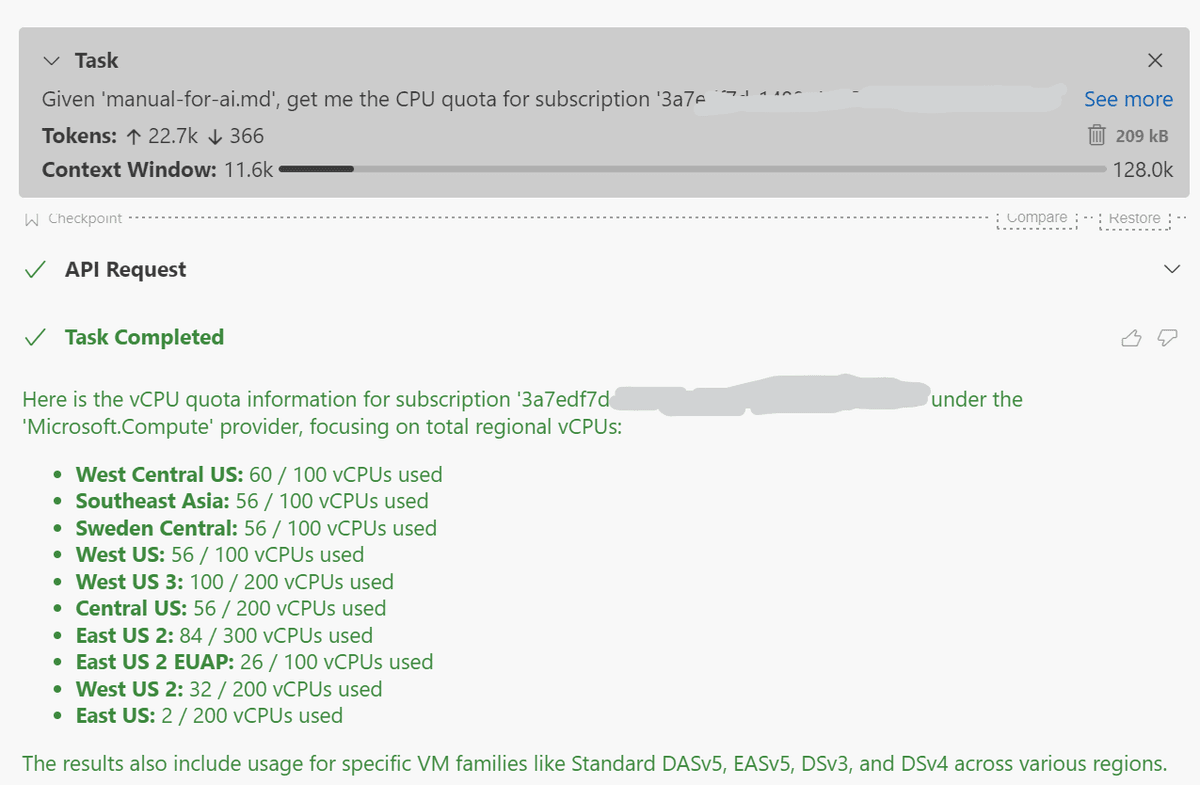The height and width of the screenshot is (785, 1200).
Task: Click the 209 kB size label
Action: click(x=1142, y=135)
